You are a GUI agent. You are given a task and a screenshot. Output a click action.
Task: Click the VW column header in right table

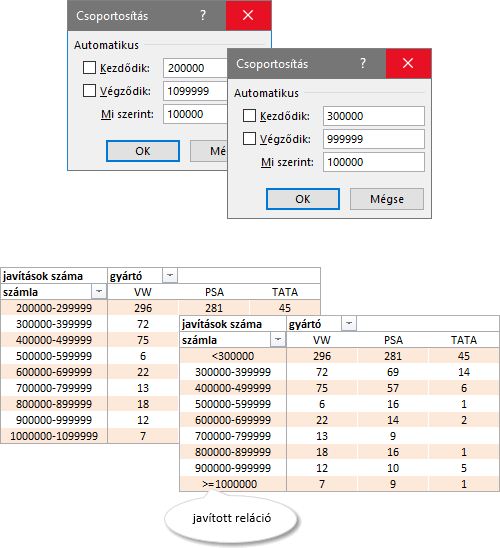[x=322, y=340]
